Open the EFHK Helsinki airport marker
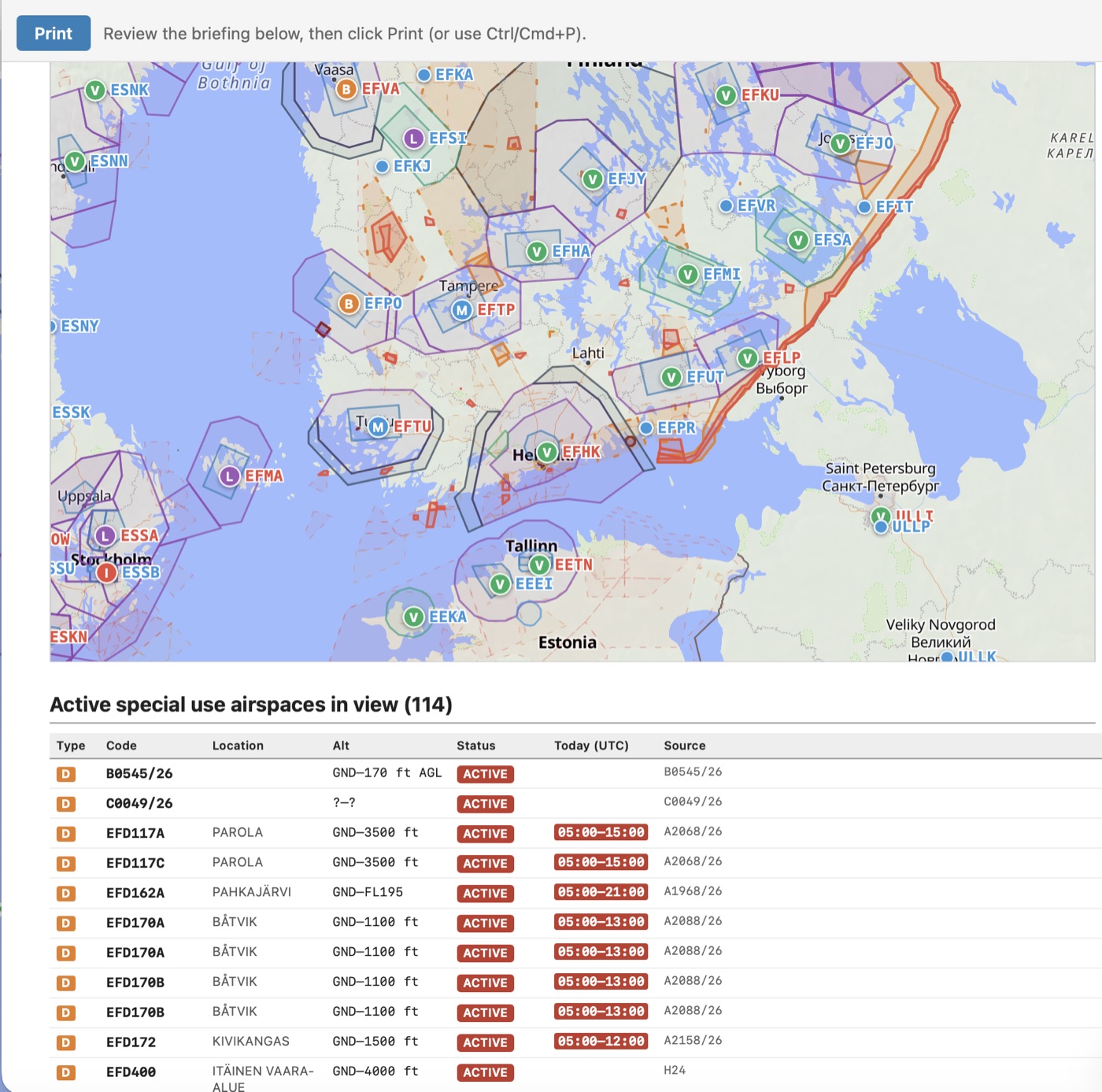1102x1092 pixels. click(x=547, y=452)
